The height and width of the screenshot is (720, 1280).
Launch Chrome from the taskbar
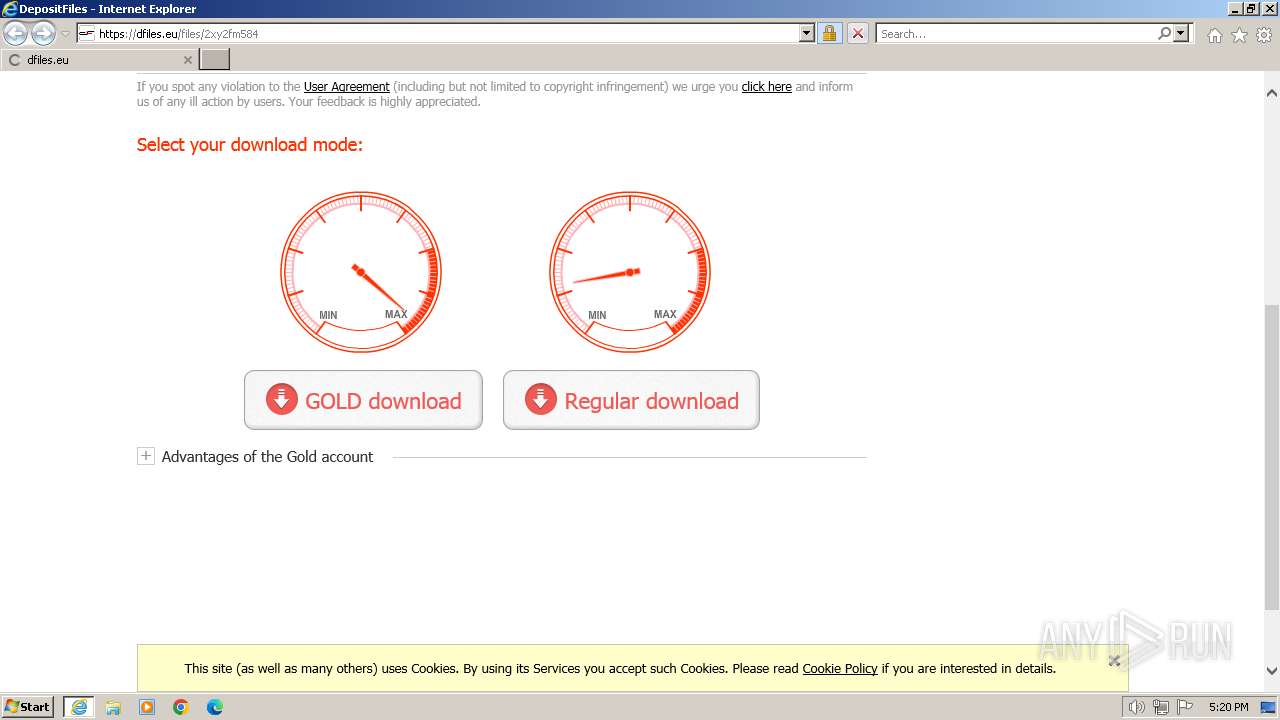click(x=181, y=707)
